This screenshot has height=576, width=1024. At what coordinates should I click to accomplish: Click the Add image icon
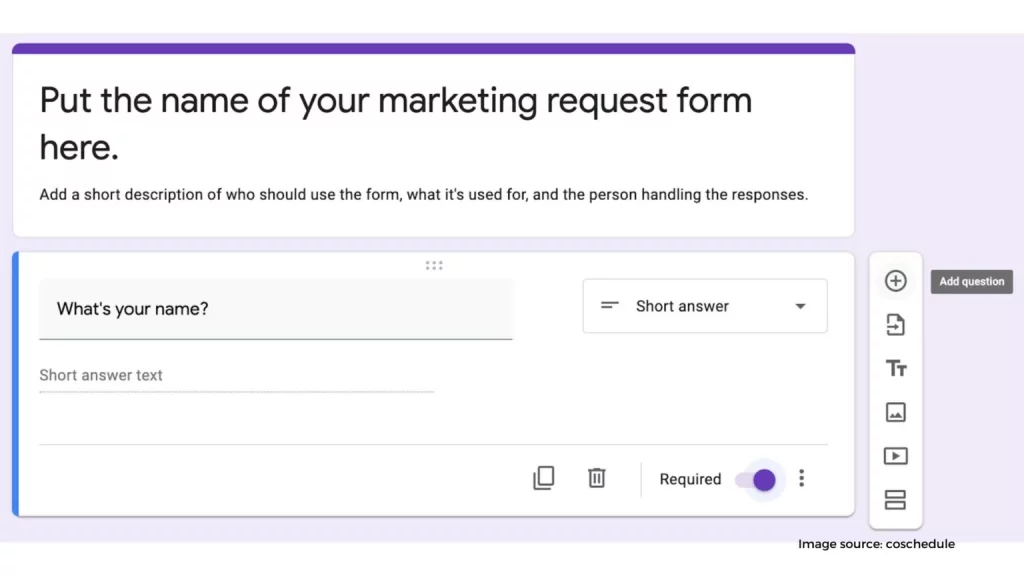pyautogui.click(x=895, y=412)
